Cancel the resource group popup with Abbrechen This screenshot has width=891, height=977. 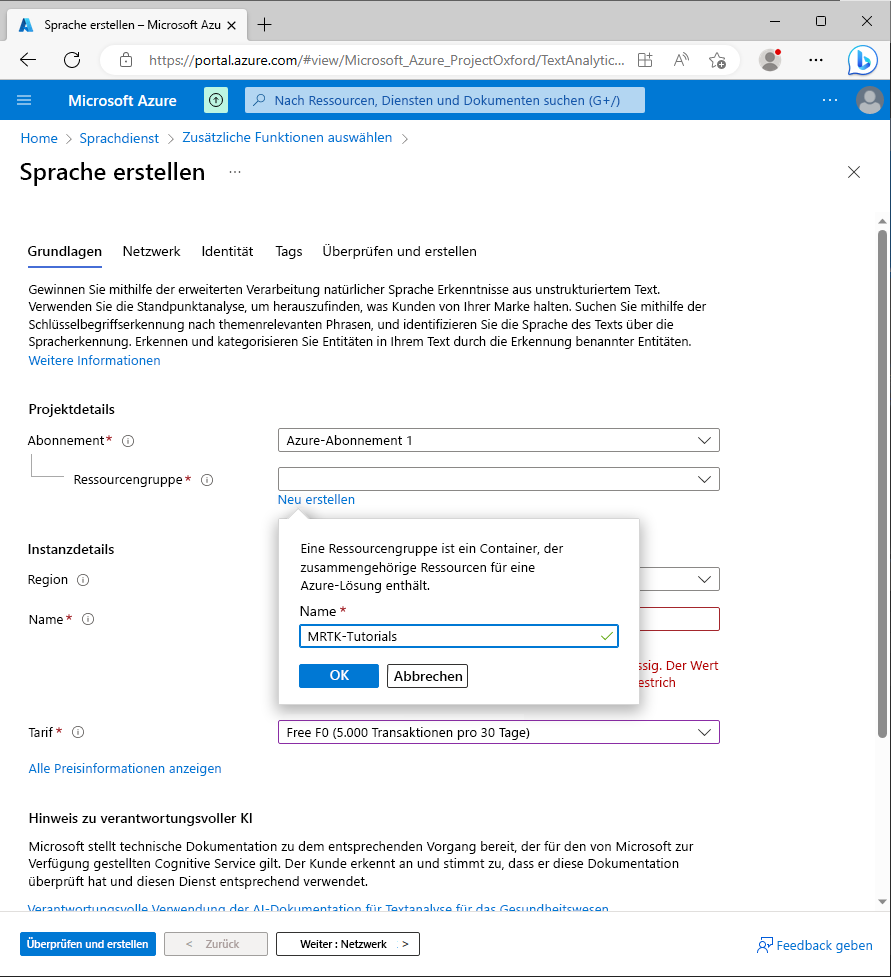pyautogui.click(x=427, y=676)
